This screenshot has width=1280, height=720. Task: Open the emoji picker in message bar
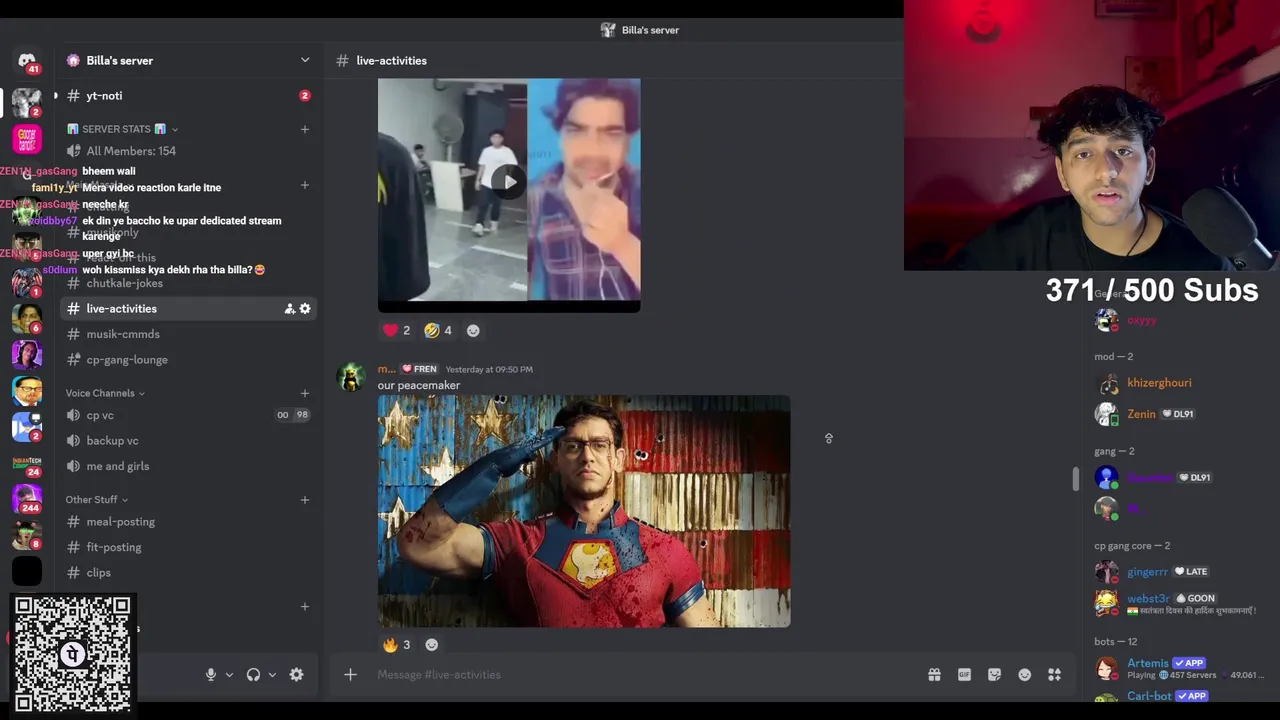click(x=1024, y=675)
